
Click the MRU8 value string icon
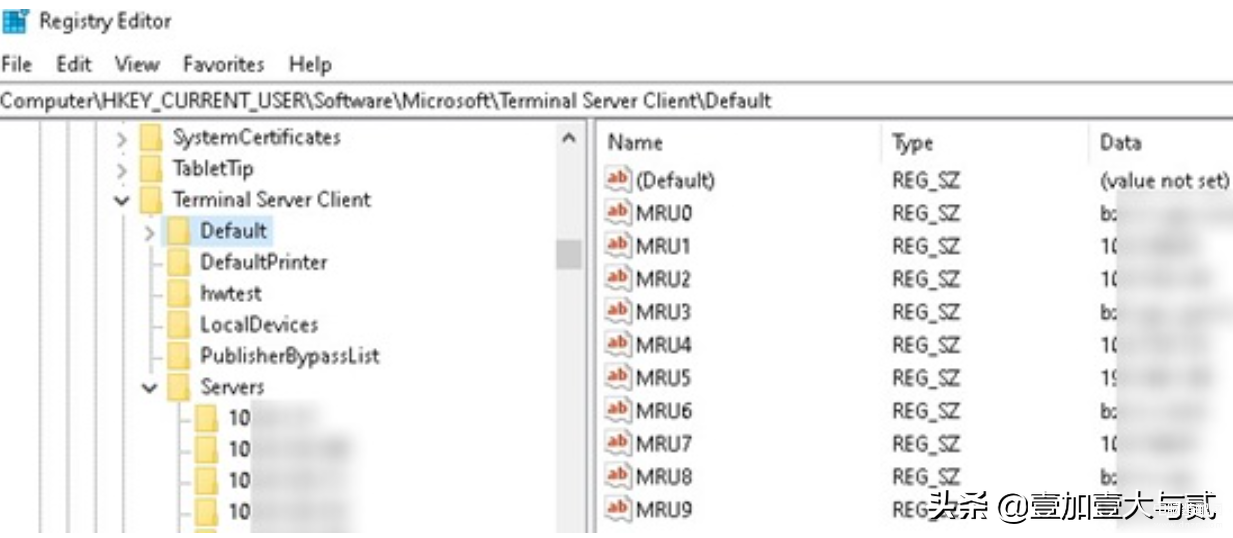tap(618, 477)
